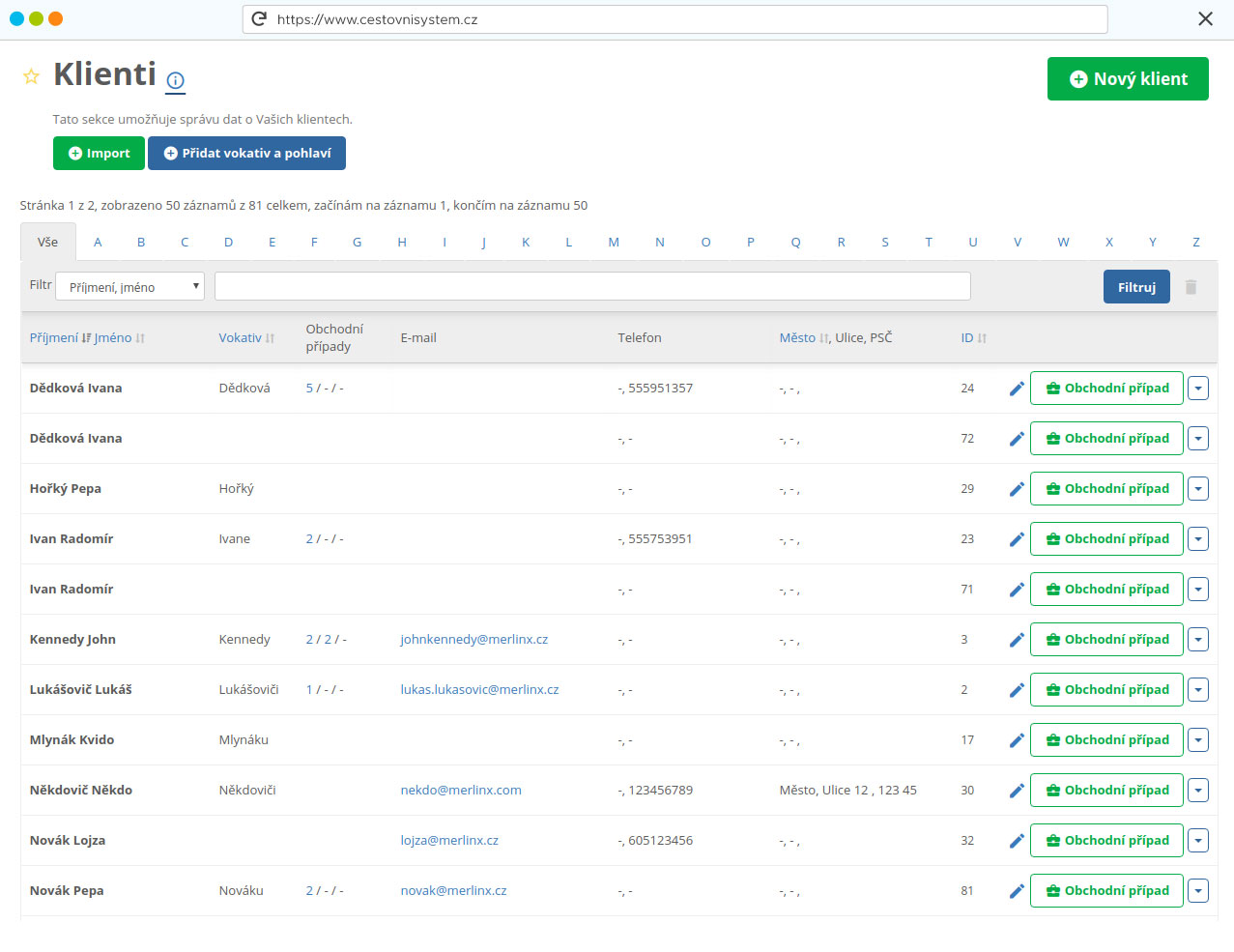Open the row dropdown for Hořký Pepa
Viewport: 1234px width, 952px height.
(1198, 489)
